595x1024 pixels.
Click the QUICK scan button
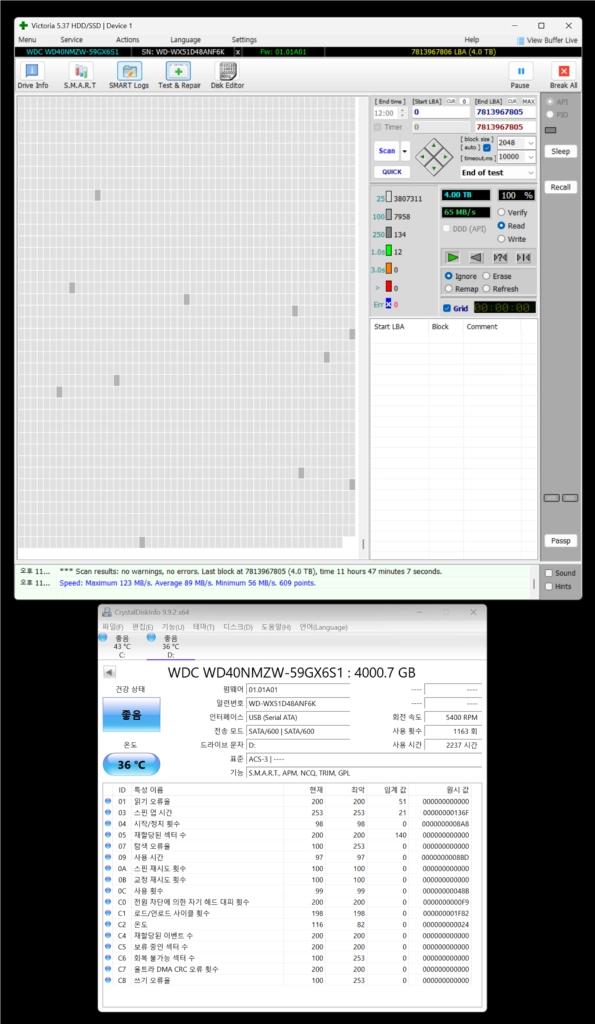pyautogui.click(x=392, y=172)
